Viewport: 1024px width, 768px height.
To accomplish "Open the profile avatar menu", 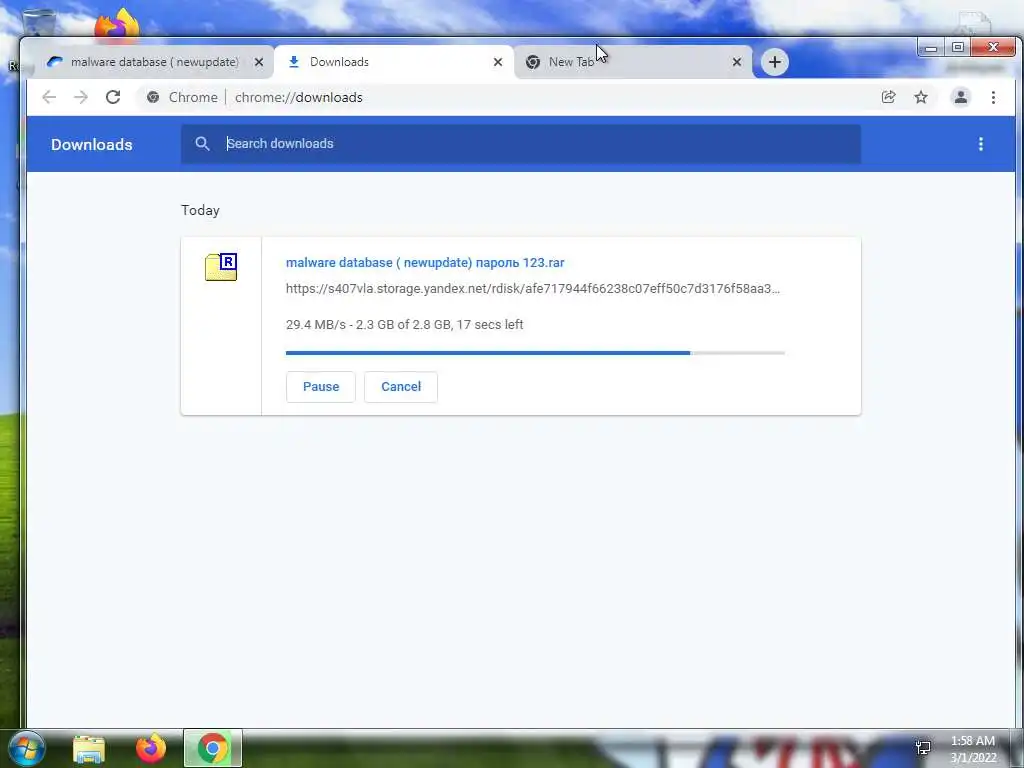I will click(961, 97).
